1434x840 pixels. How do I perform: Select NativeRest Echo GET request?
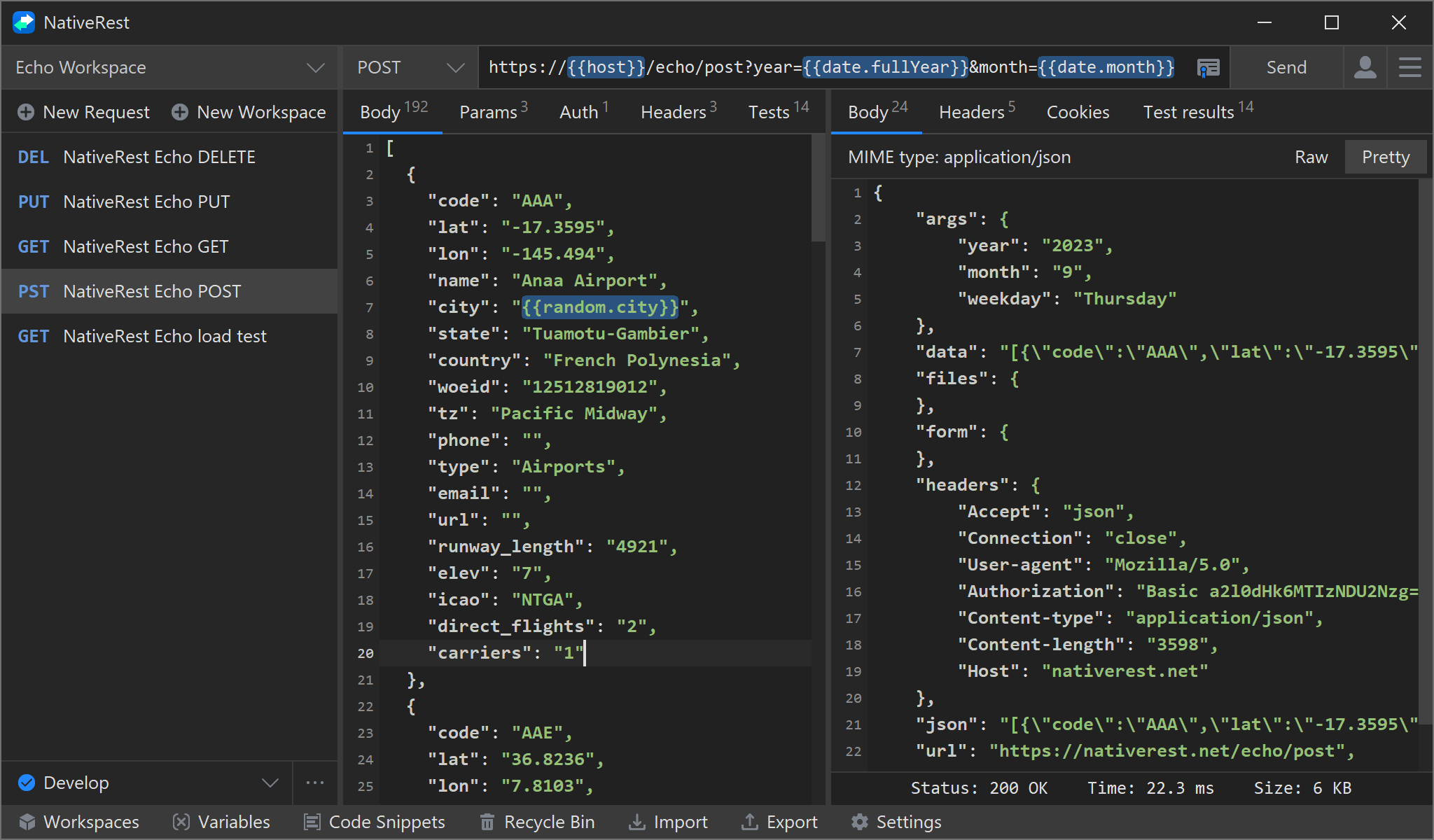point(169,246)
